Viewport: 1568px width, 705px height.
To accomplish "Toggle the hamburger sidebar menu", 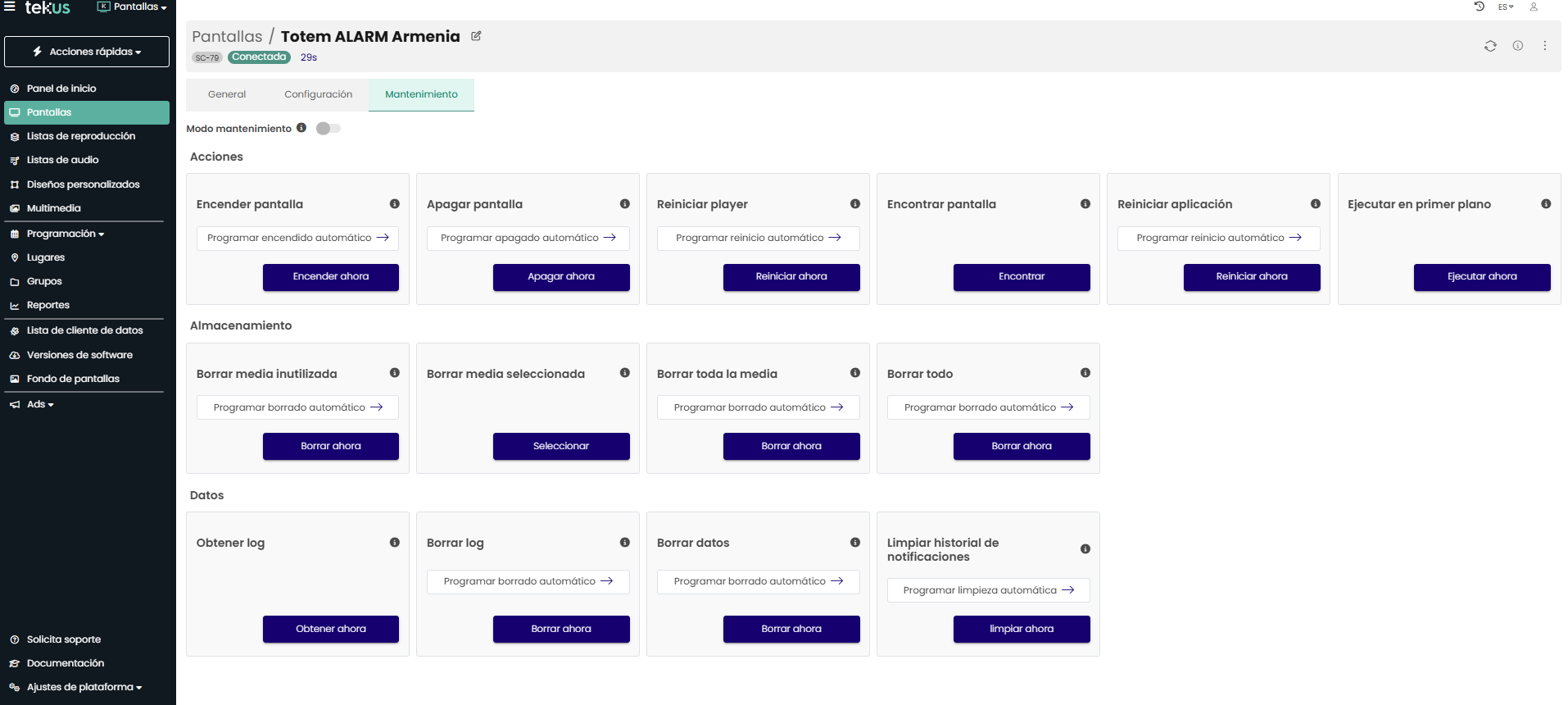I will (10, 7).
